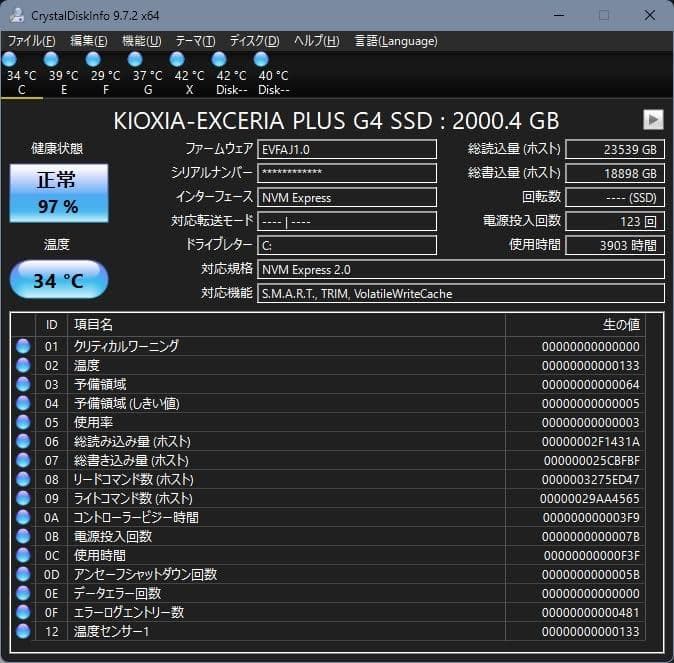This screenshot has width=674, height=663.
Task: Click status icon for 05 使用率 row
Action: point(23,422)
